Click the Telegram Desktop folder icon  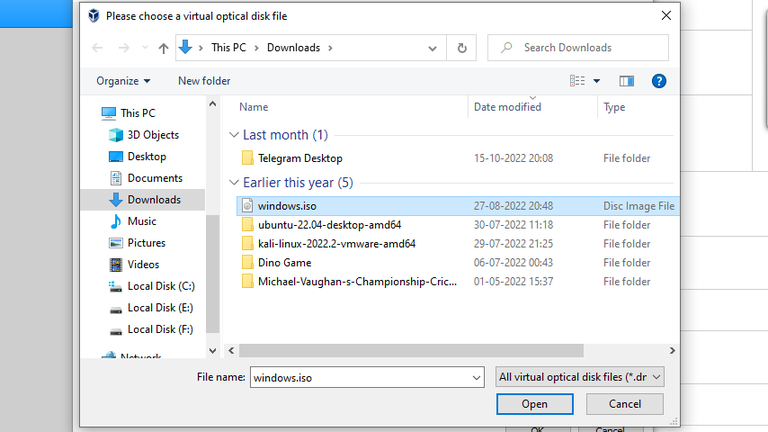(x=247, y=158)
